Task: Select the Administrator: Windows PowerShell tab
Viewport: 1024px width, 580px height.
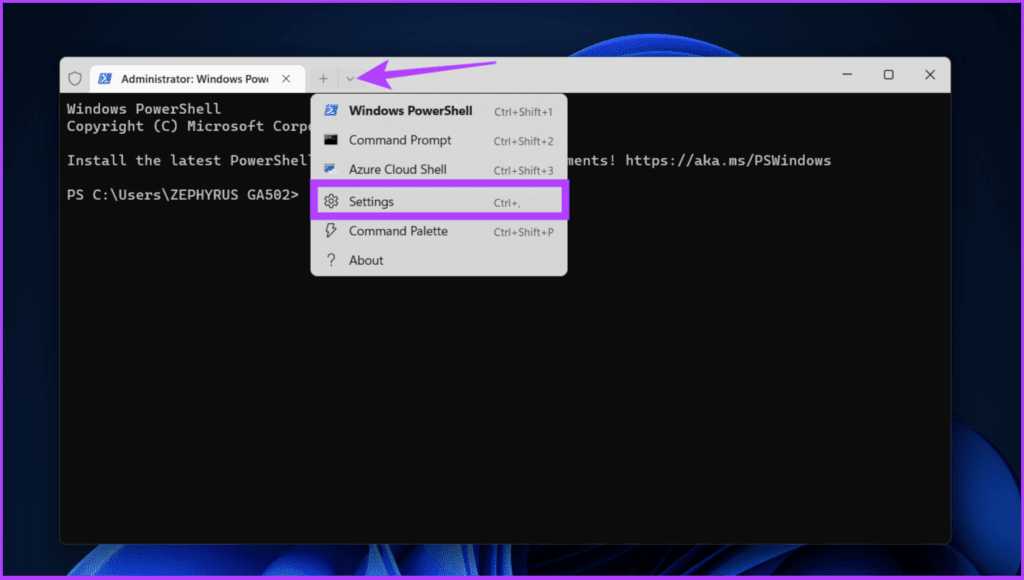Action: pyautogui.click(x=197, y=78)
